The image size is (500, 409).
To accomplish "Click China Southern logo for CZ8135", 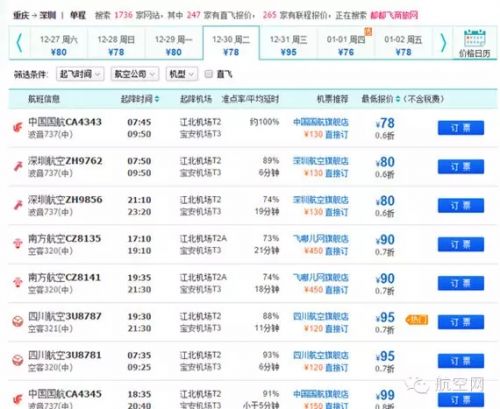I will 18,244.
